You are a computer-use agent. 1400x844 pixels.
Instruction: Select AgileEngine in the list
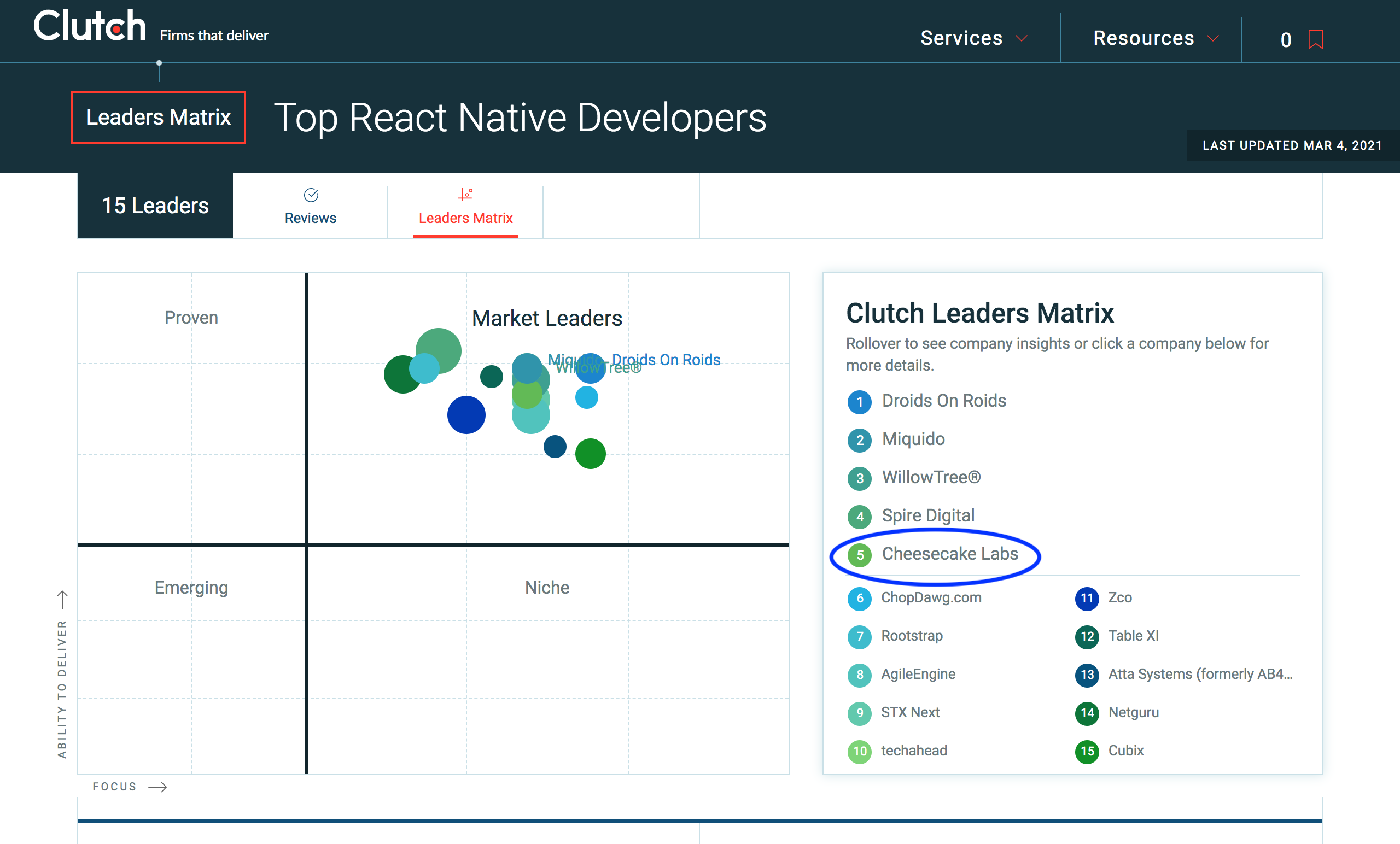(x=918, y=674)
